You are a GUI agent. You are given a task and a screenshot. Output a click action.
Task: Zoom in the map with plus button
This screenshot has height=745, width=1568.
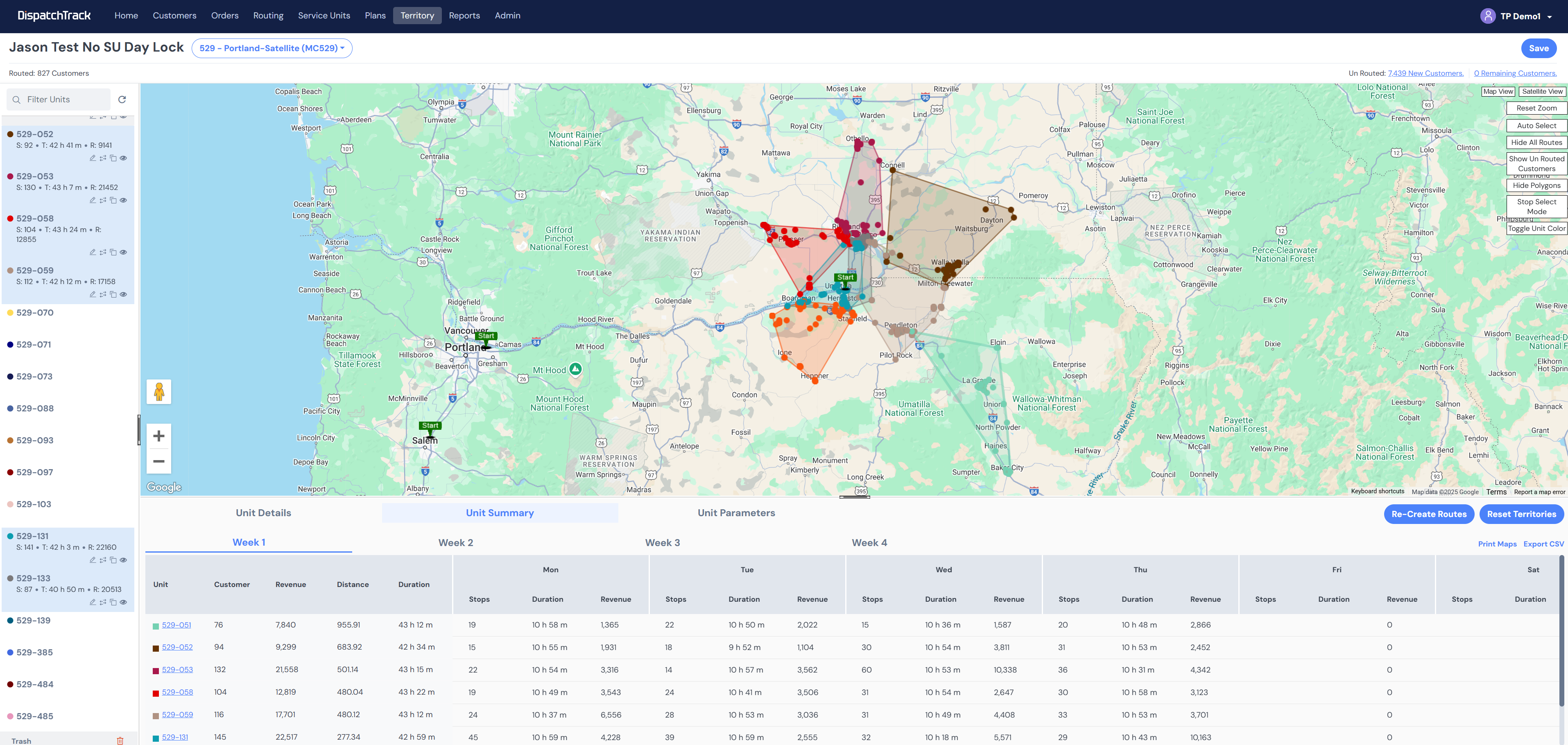(159, 436)
